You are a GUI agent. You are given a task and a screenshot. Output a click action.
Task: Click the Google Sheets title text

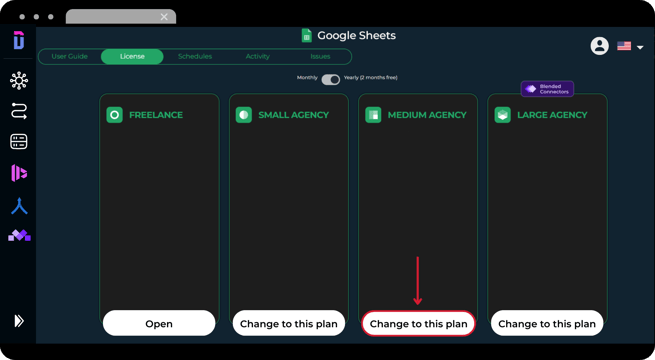[356, 35]
